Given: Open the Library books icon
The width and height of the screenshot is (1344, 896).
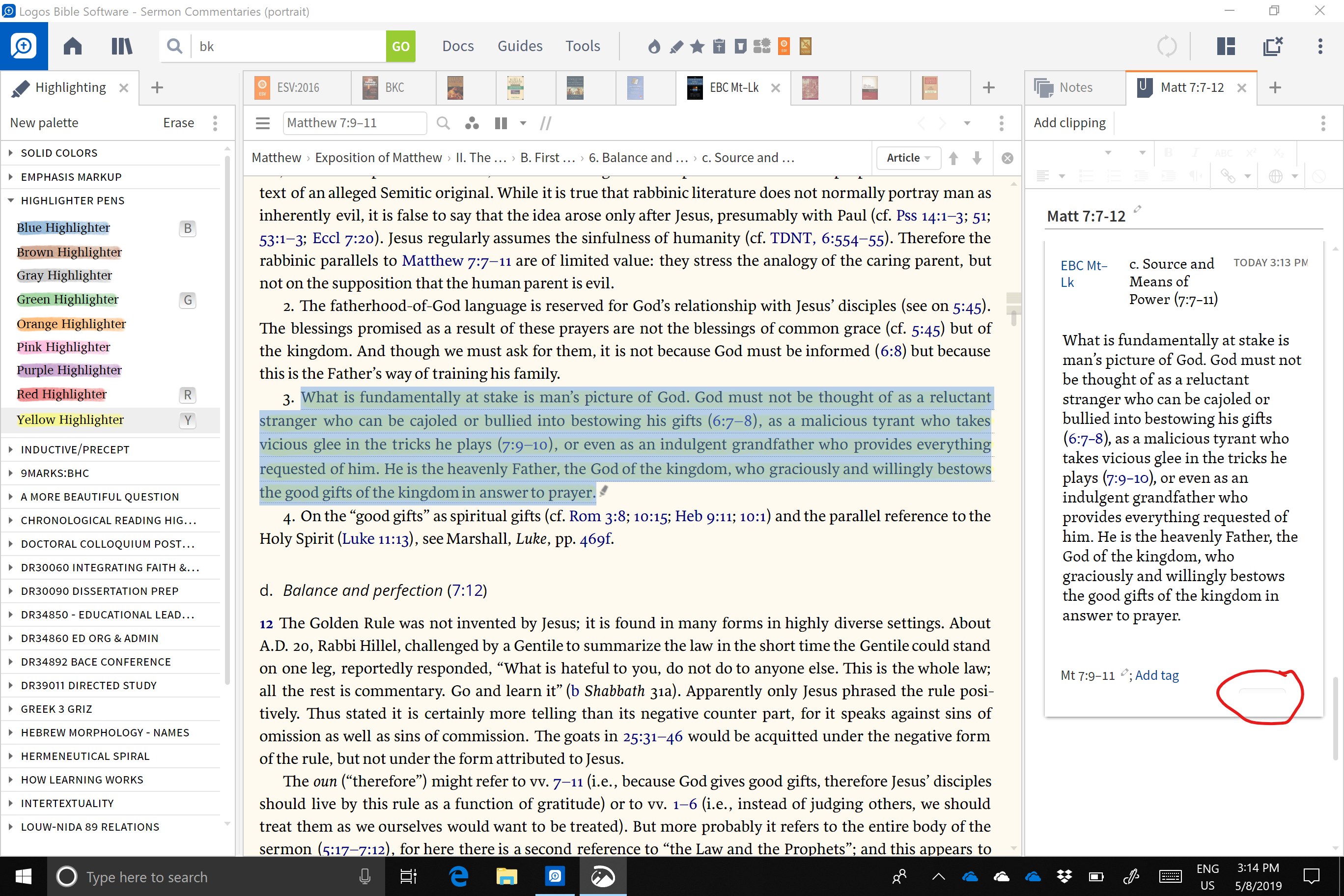Looking at the screenshot, I should point(121,46).
